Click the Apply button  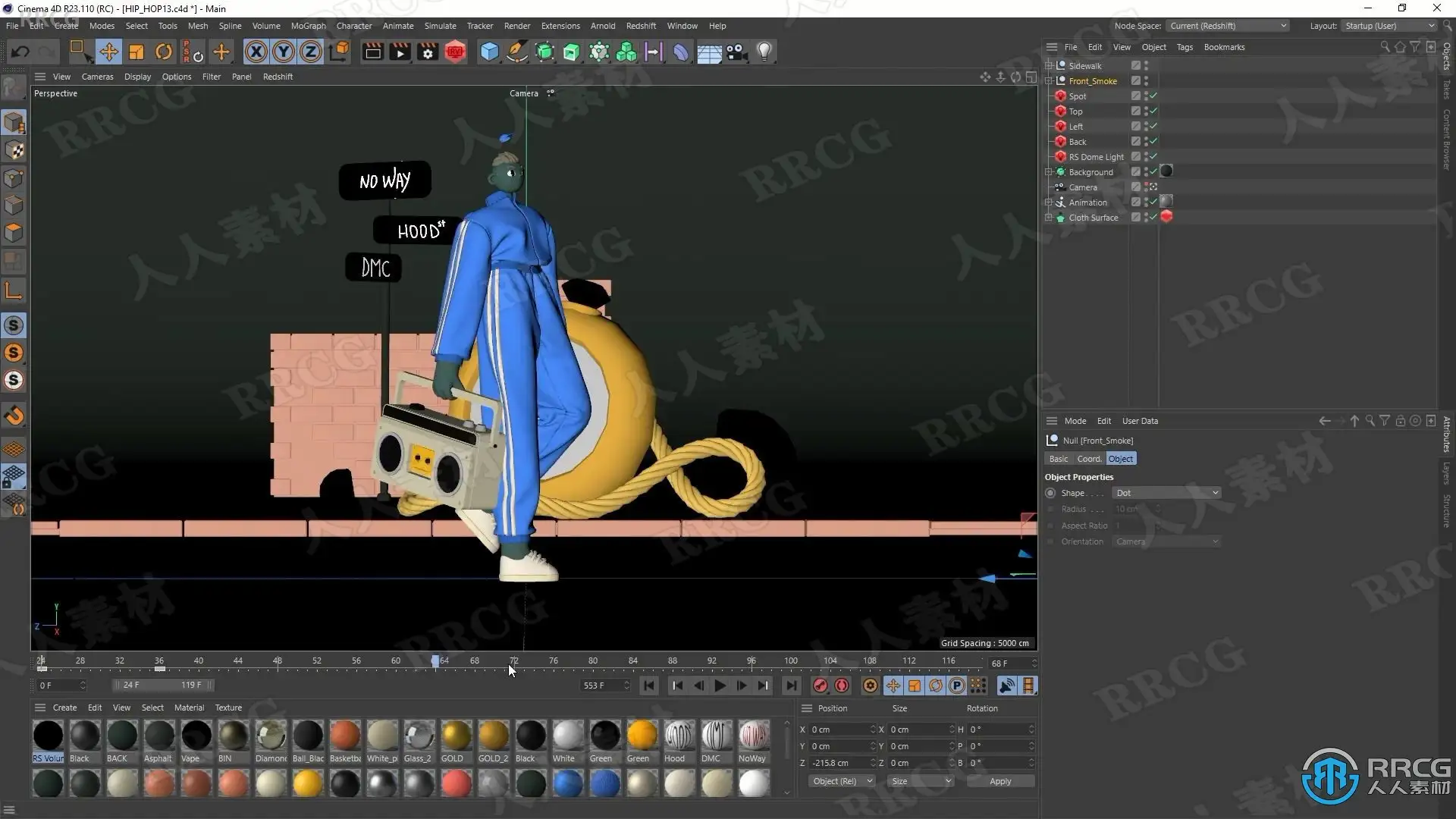click(x=999, y=781)
